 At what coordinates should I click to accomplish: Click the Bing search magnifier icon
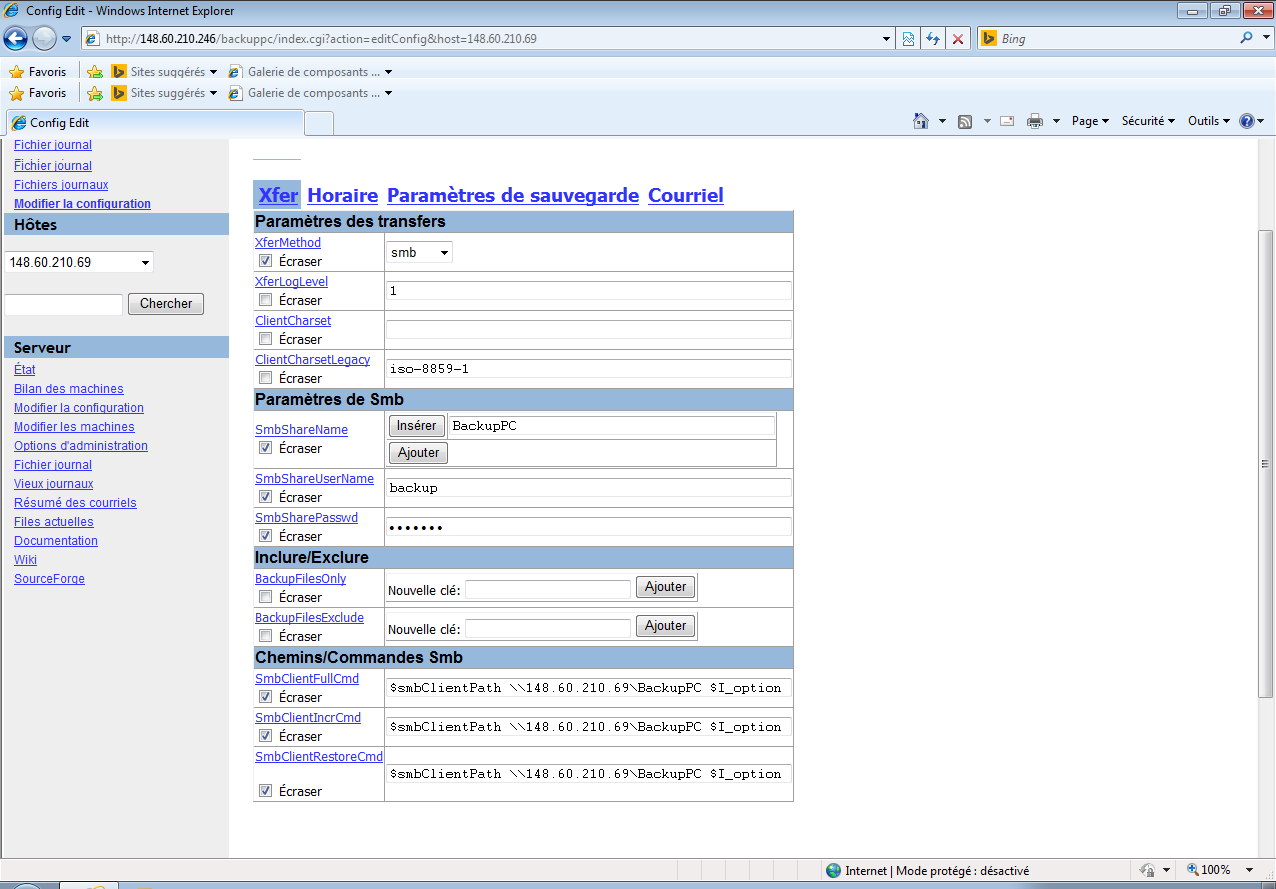(1246, 39)
